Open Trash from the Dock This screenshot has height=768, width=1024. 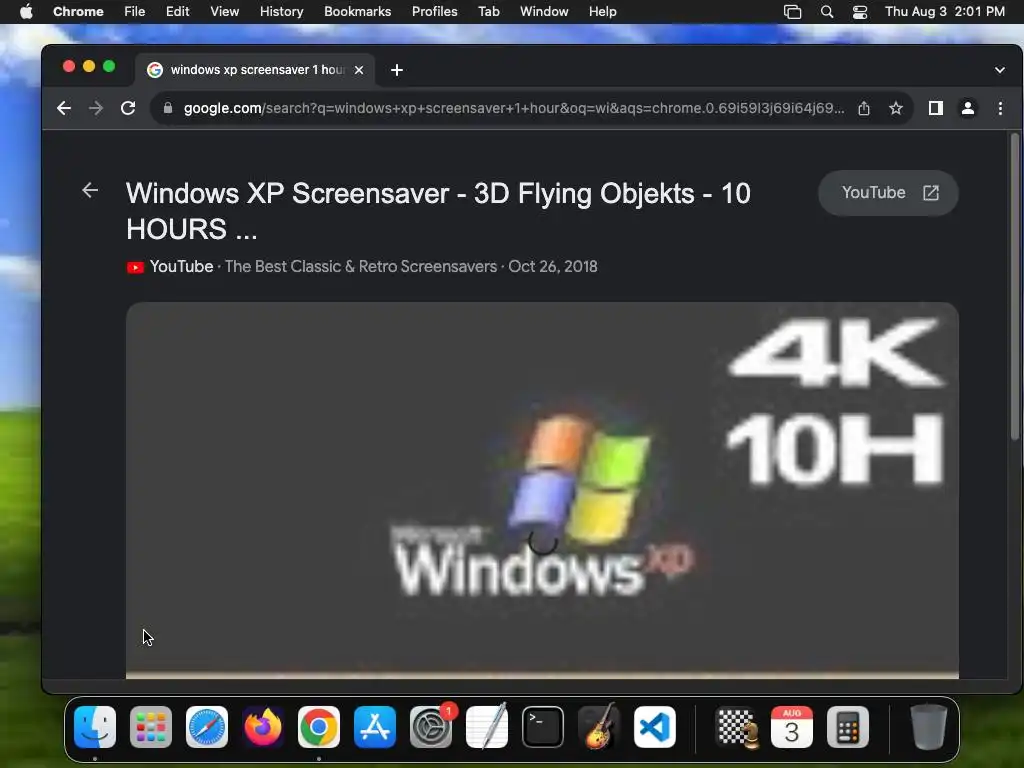[929, 727]
